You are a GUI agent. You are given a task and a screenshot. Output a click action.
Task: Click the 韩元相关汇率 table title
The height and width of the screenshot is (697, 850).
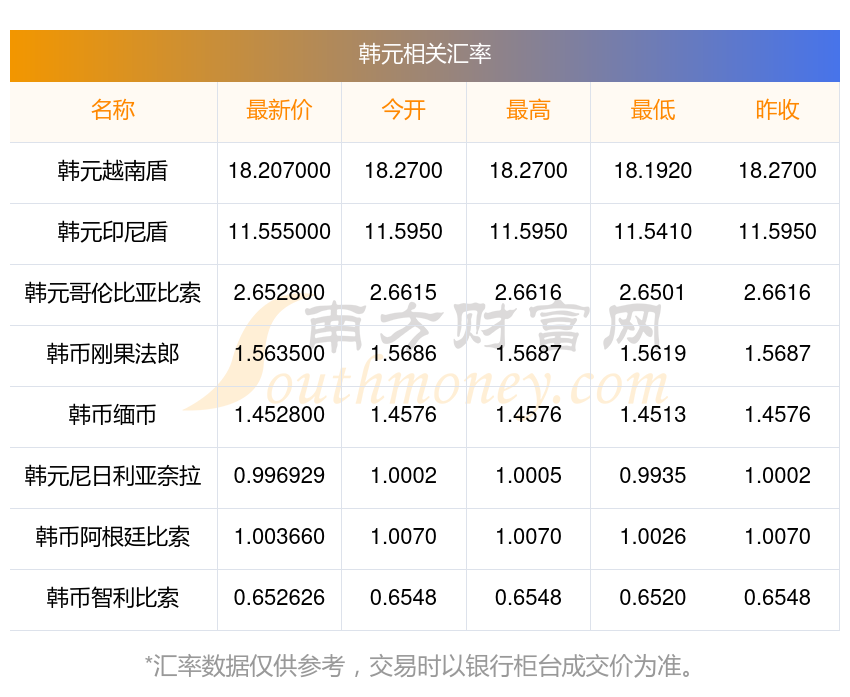click(425, 54)
